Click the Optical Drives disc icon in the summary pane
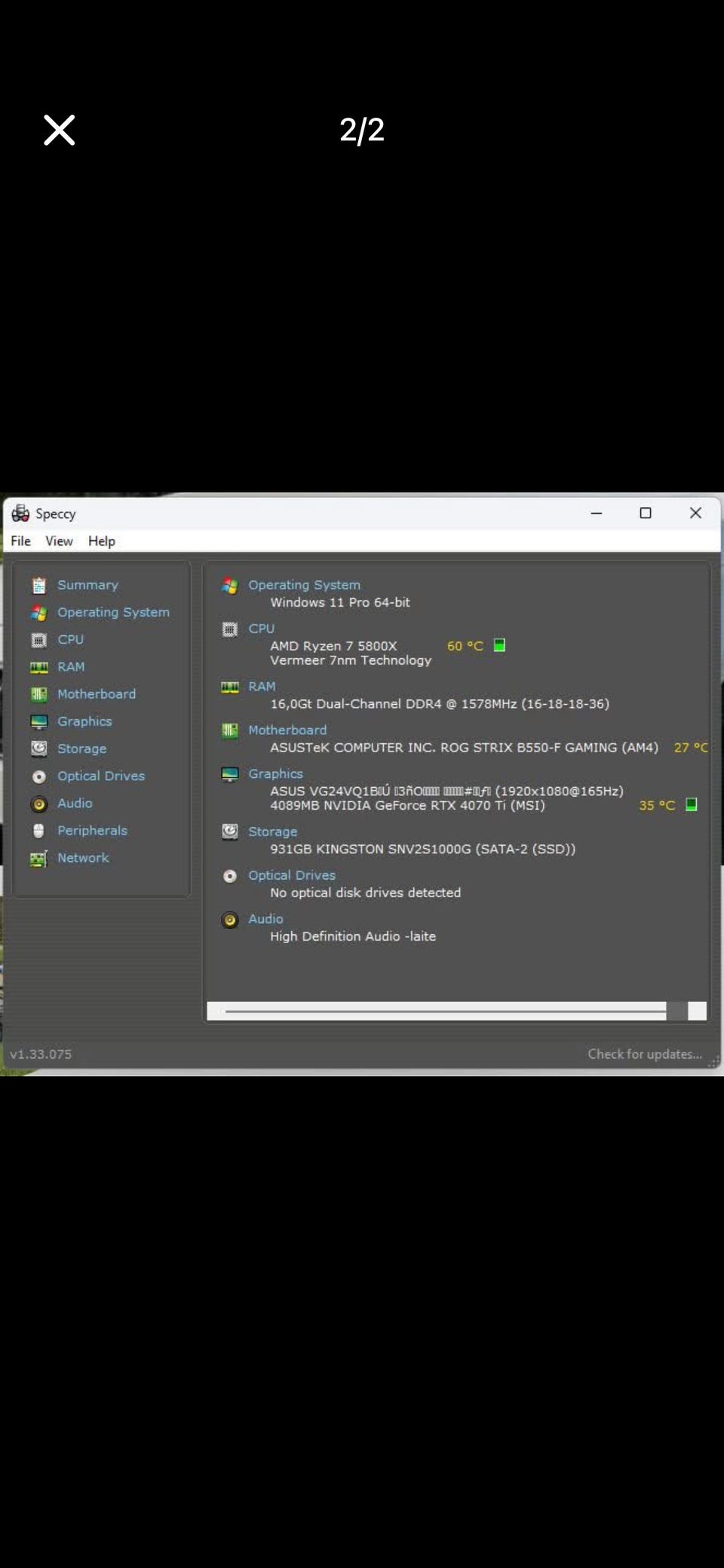Viewport: 724px width, 1568px height. click(x=230, y=876)
